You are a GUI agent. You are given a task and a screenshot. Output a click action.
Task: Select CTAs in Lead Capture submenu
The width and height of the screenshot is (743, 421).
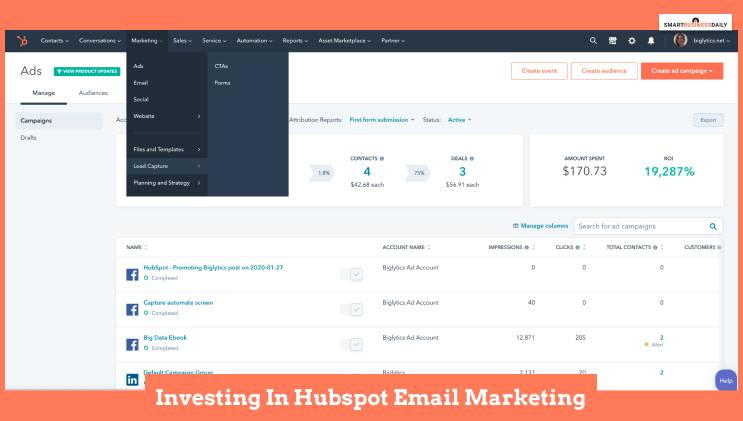click(221, 66)
